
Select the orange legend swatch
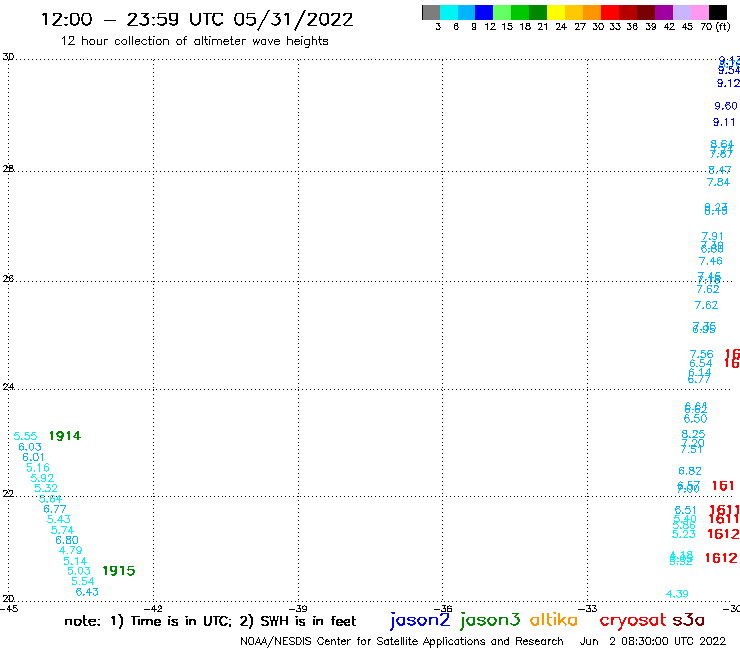click(592, 12)
